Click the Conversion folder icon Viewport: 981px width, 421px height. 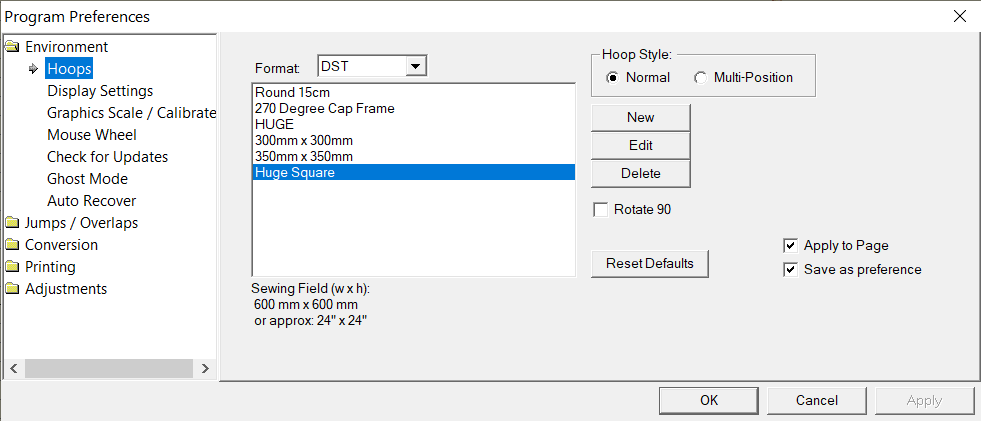13,245
